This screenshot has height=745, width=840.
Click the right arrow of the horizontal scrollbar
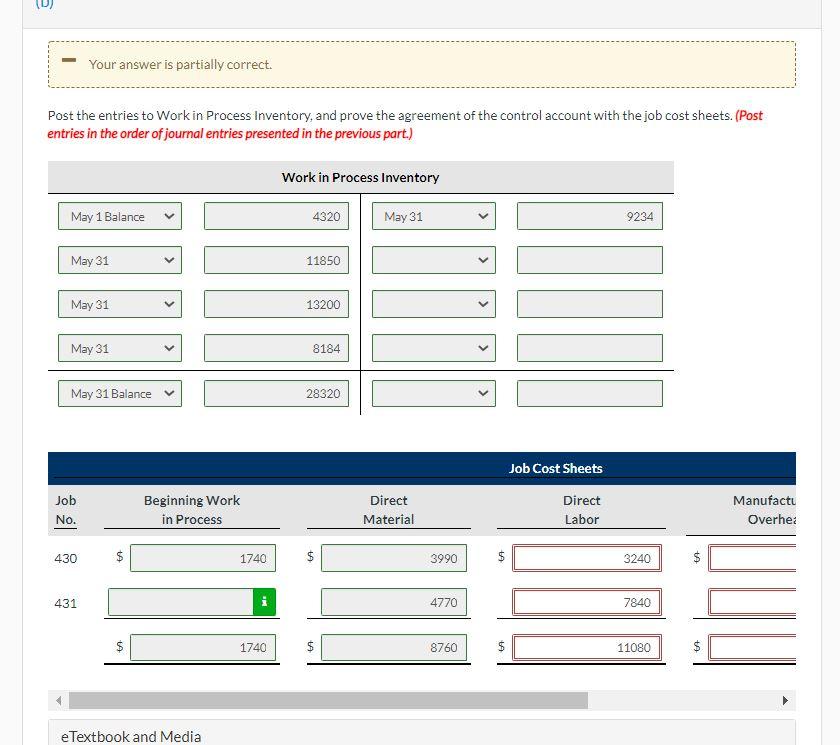[785, 700]
